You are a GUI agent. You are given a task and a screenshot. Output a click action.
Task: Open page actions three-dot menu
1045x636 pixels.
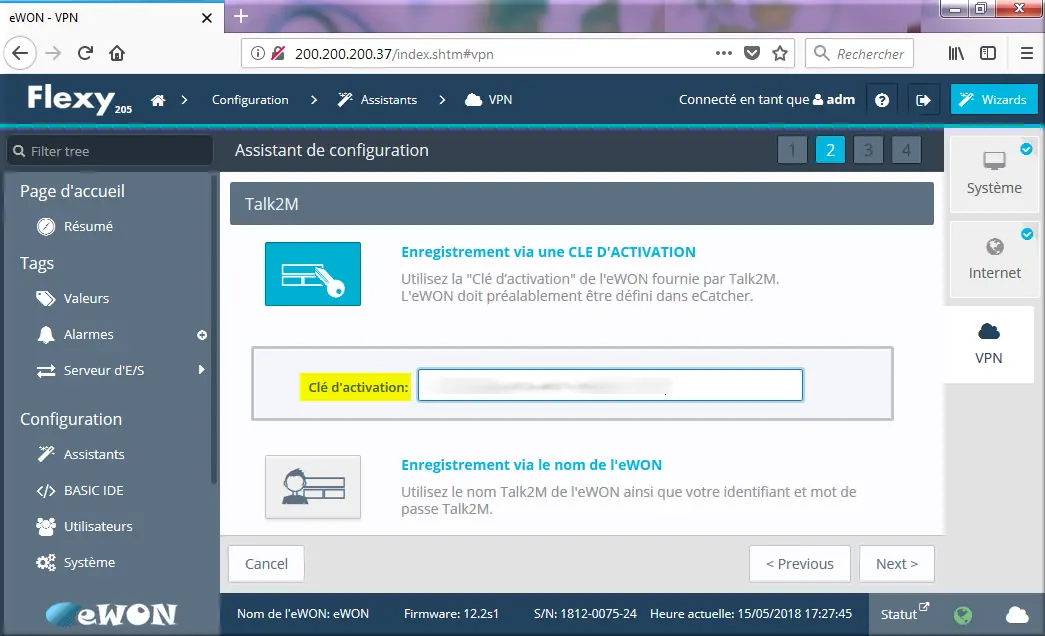724,53
